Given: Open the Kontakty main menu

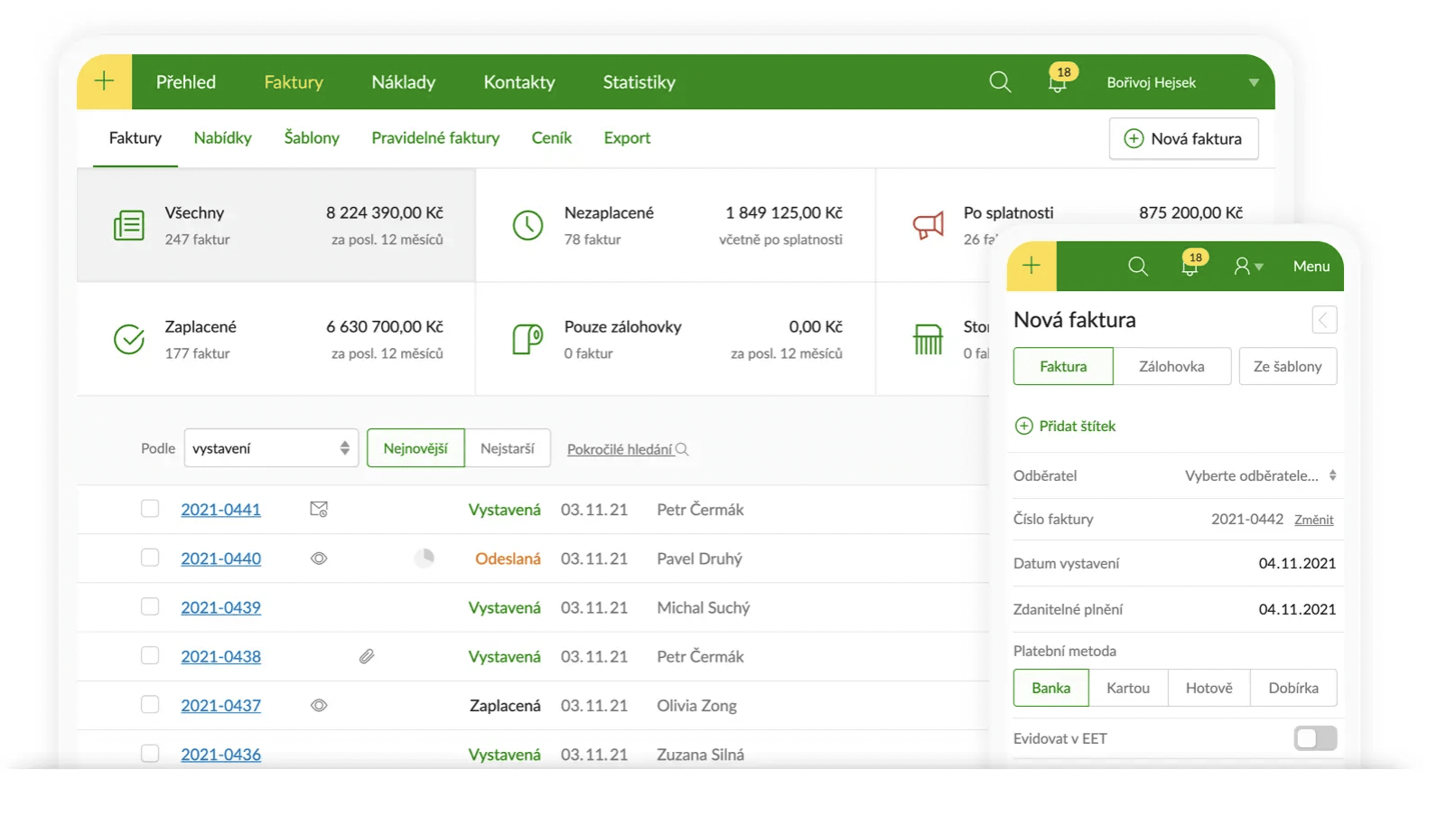Looking at the screenshot, I should click(x=519, y=82).
